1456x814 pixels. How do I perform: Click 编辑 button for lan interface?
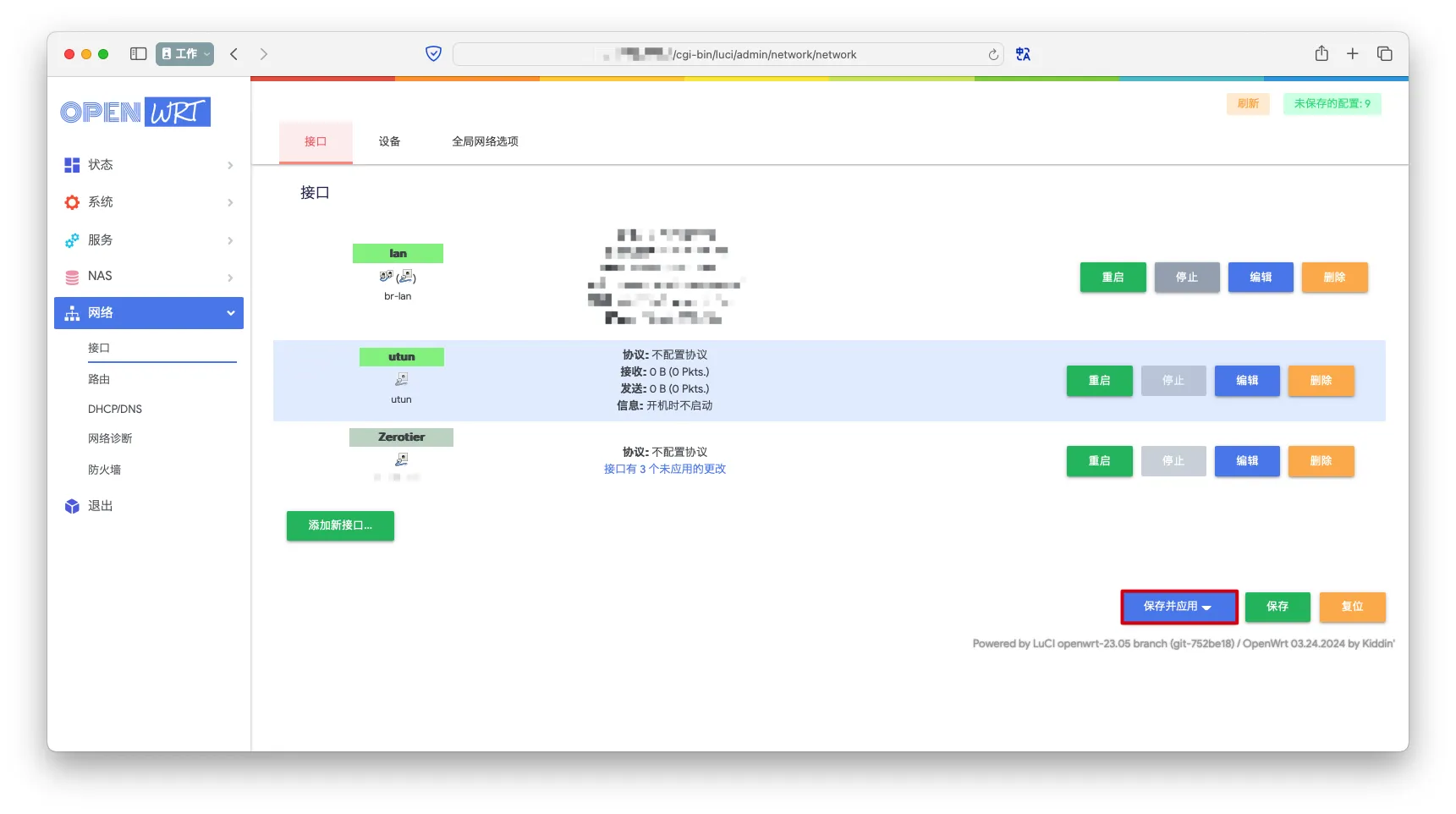1260,278
